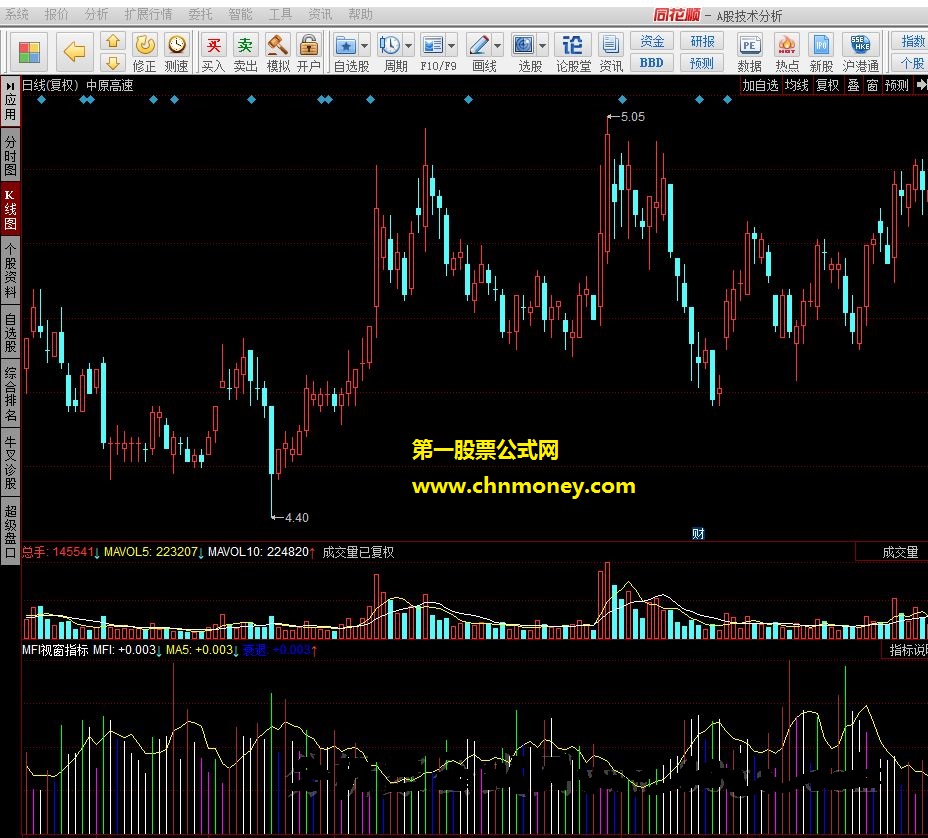Select the K线图 sidebar tab
928x838 pixels.
pyautogui.click(x=10, y=208)
